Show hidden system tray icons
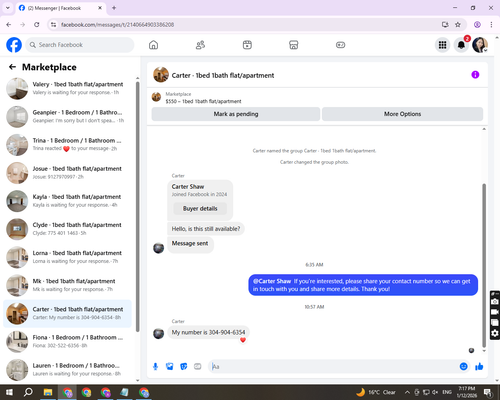The width and height of the screenshot is (500, 400). coord(407,392)
